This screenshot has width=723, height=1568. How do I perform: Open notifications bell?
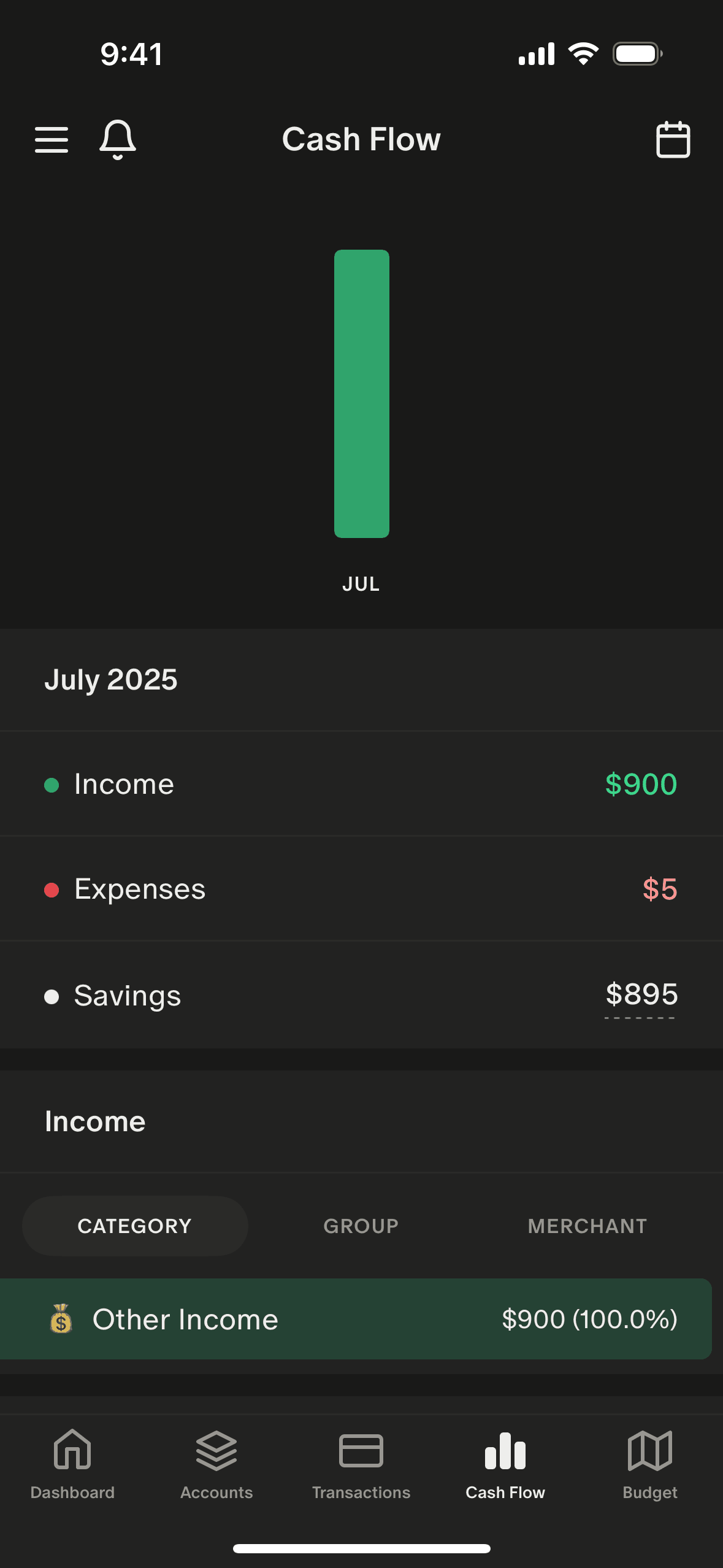[x=117, y=139]
